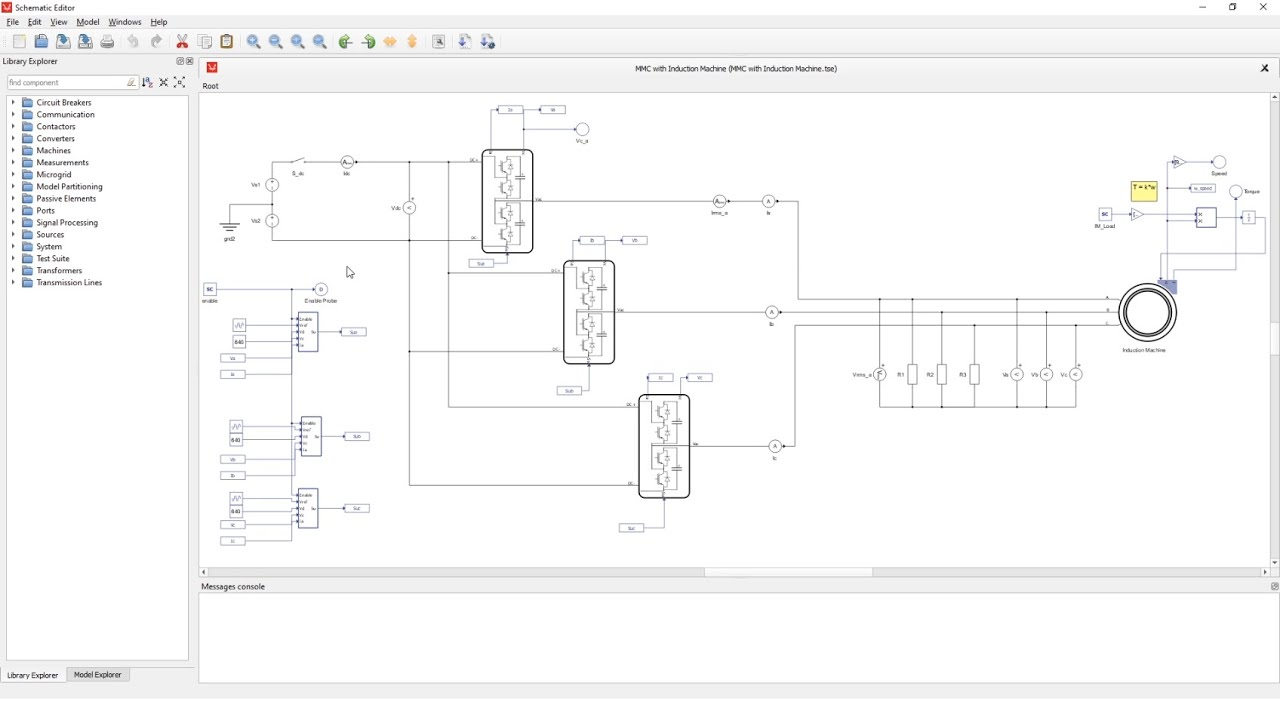Zoom out with the second magnifier icon

tap(276, 42)
